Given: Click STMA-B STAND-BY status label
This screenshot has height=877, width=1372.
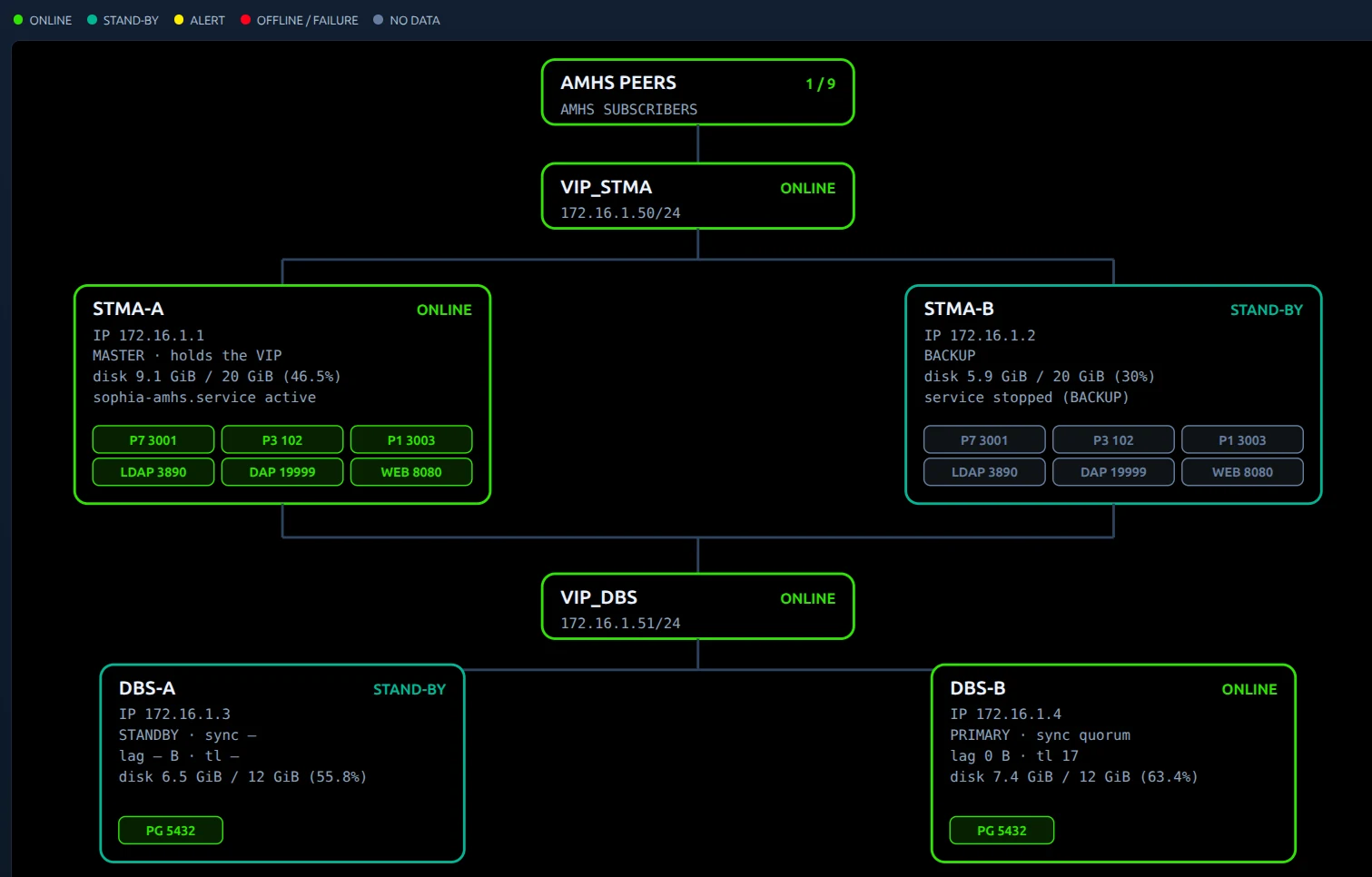Looking at the screenshot, I should [x=1266, y=310].
